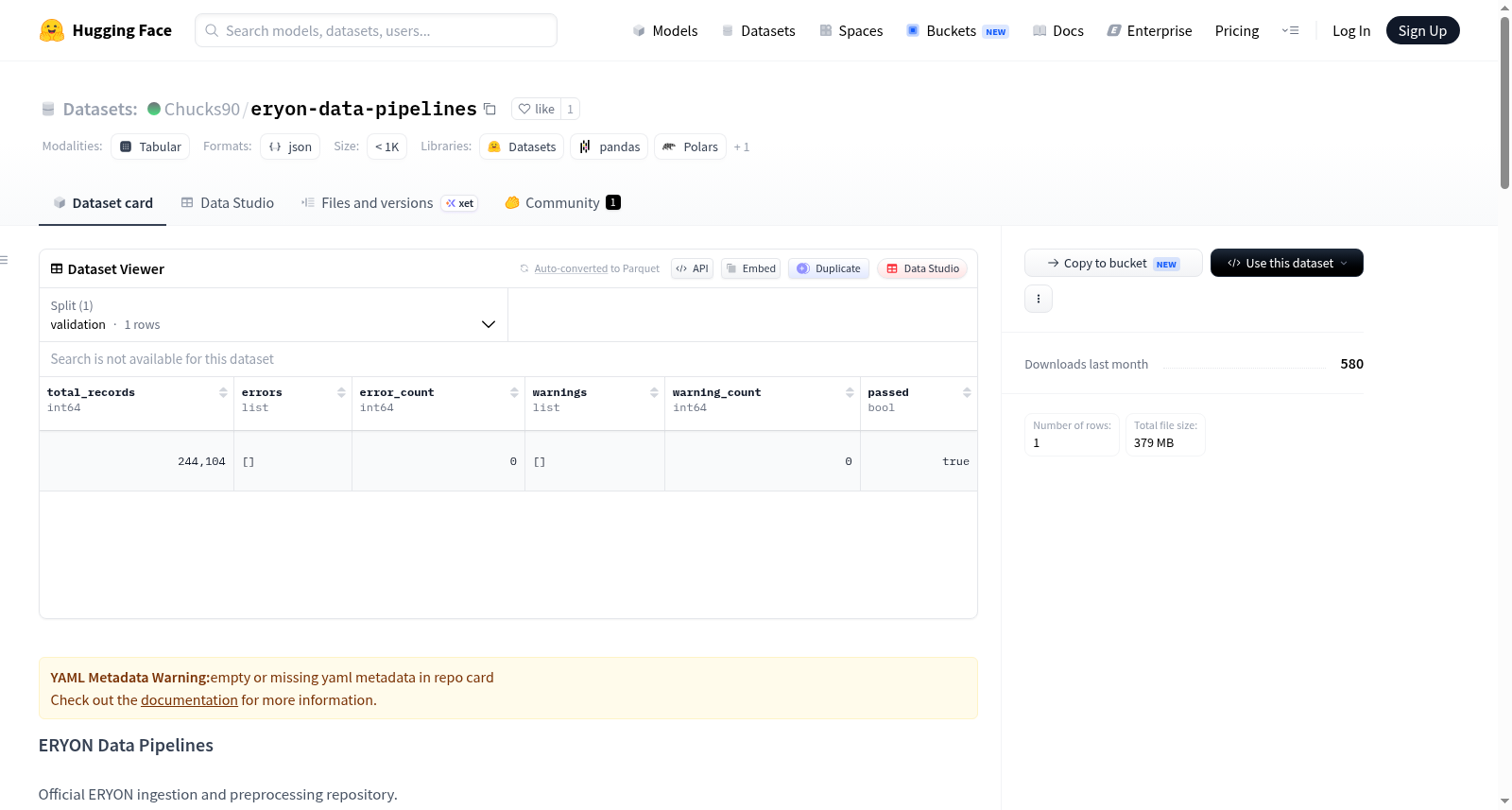Sort by warning_count column
This screenshot has width=1512, height=810.
coord(850,392)
